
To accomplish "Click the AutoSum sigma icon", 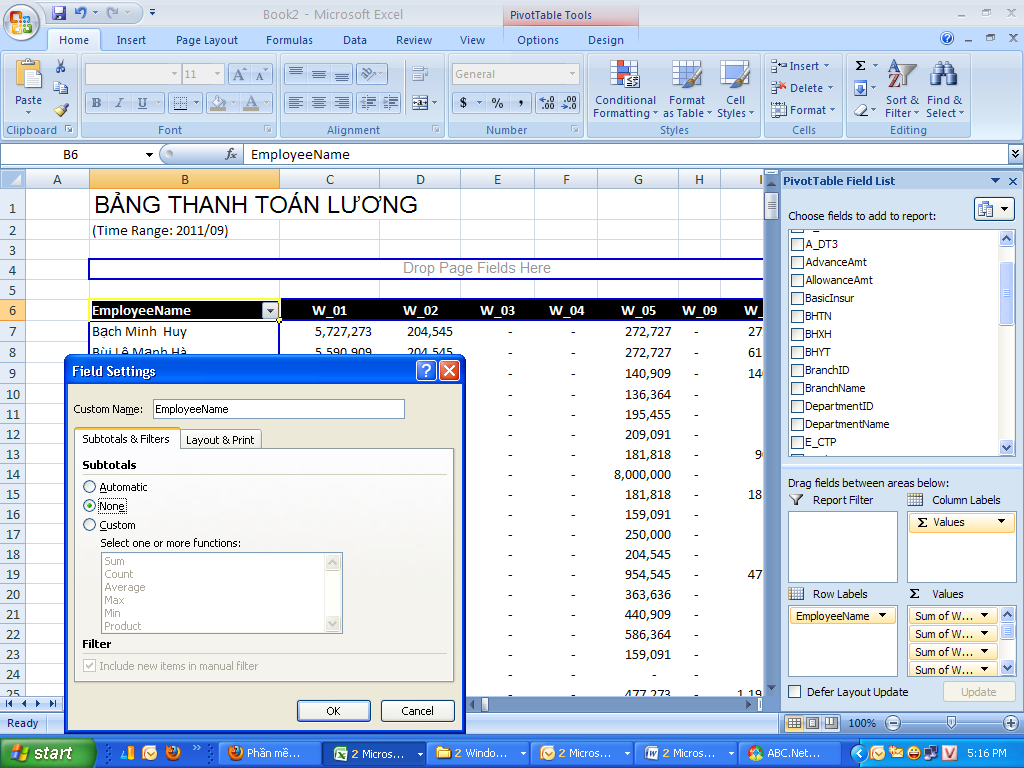I will point(860,66).
